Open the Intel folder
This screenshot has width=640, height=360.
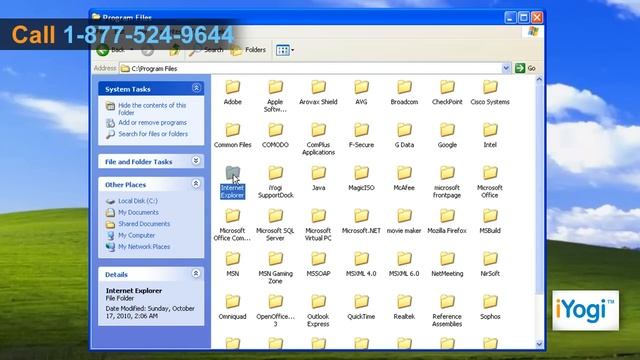pyautogui.click(x=490, y=136)
